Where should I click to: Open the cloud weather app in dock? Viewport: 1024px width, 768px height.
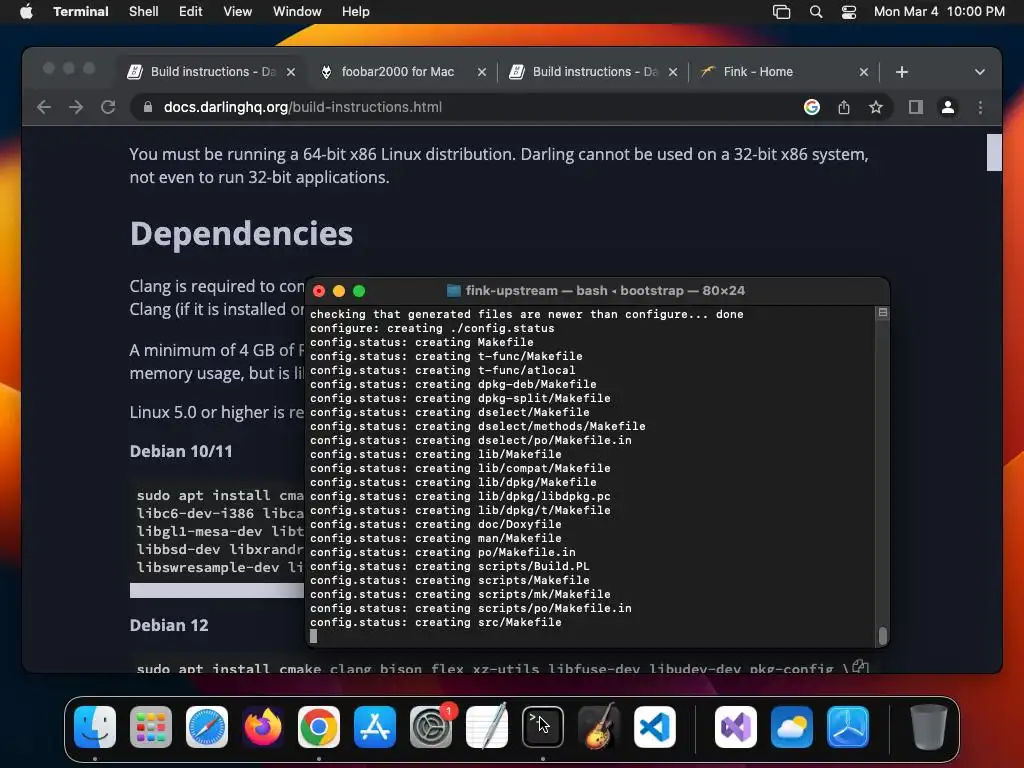pyautogui.click(x=792, y=726)
